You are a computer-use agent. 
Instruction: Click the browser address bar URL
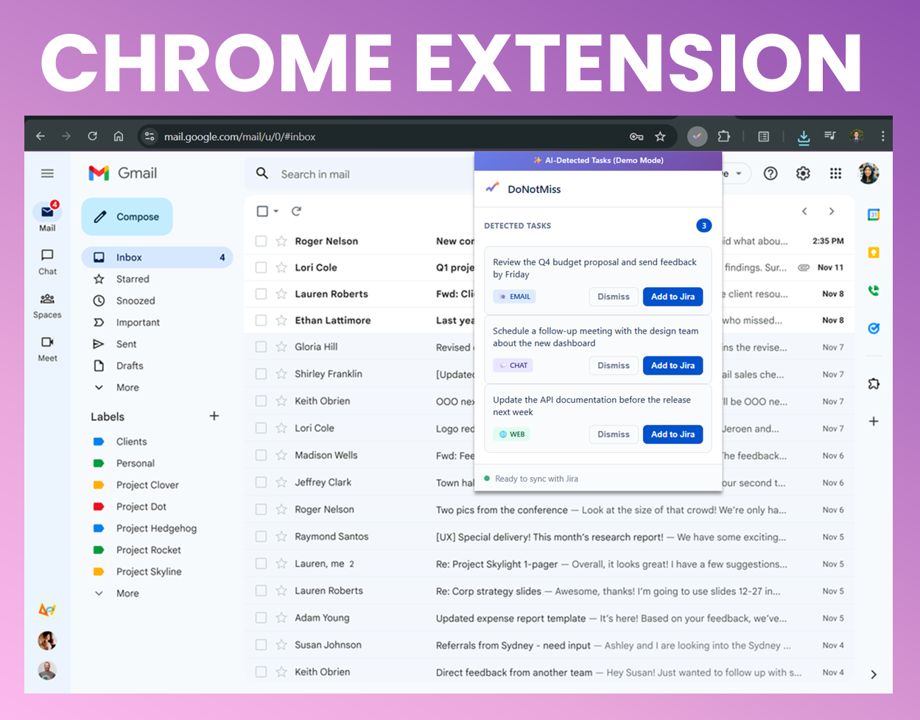pos(239,137)
